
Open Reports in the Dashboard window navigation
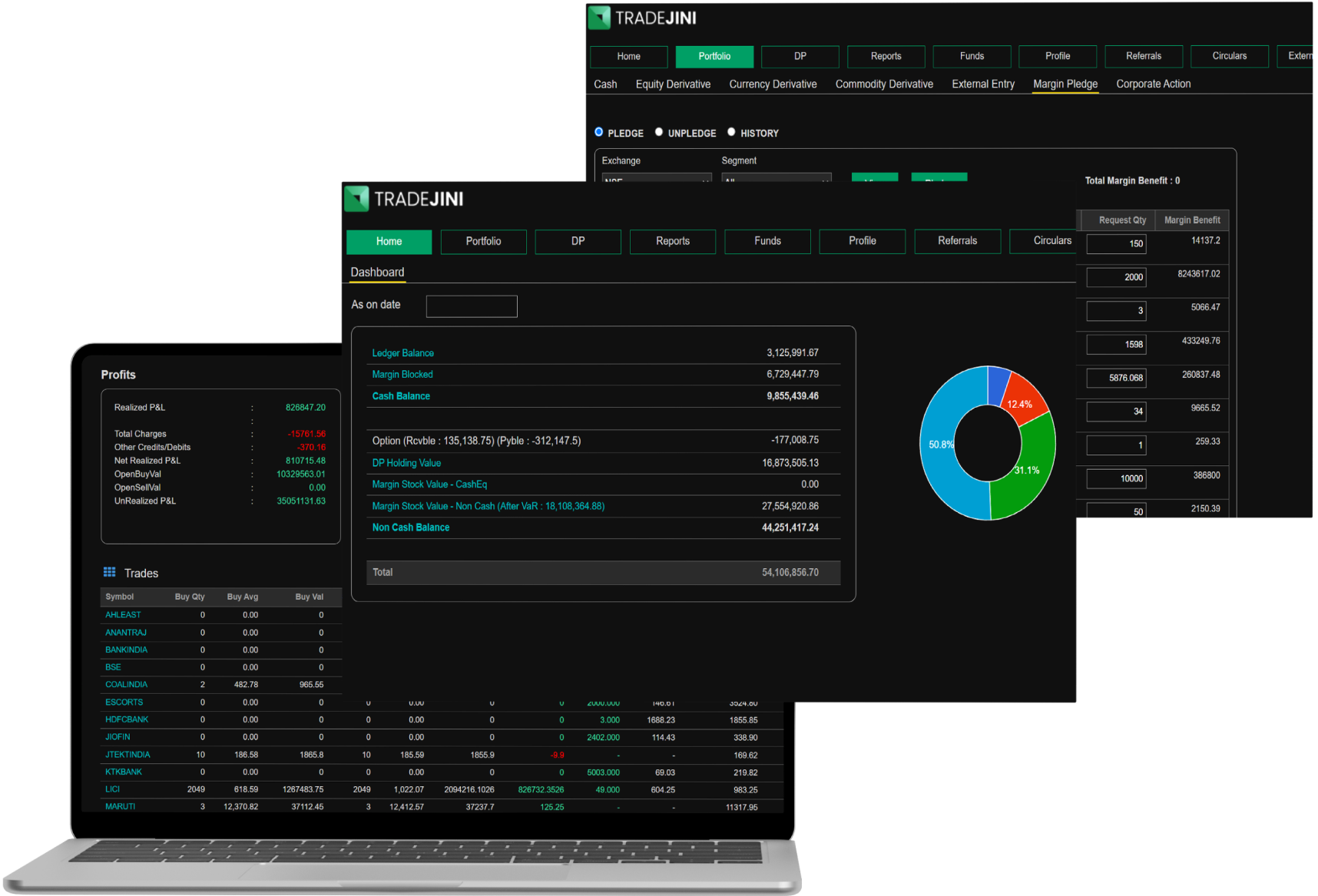click(672, 241)
